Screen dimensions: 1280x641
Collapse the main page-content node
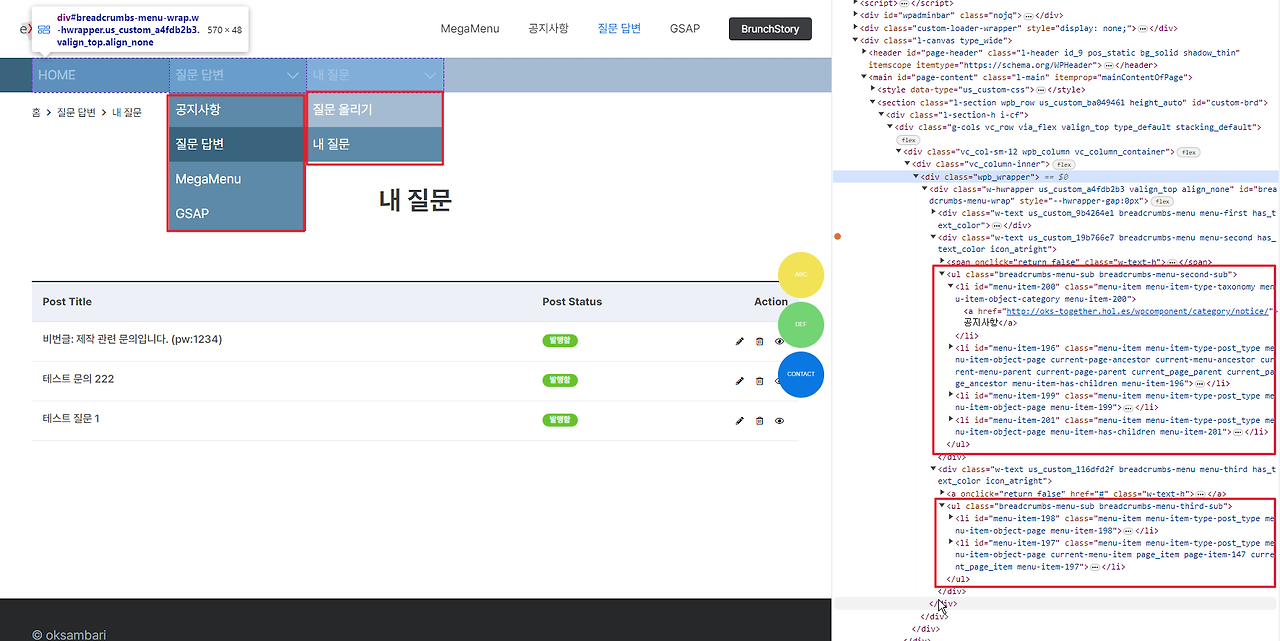coord(865,77)
